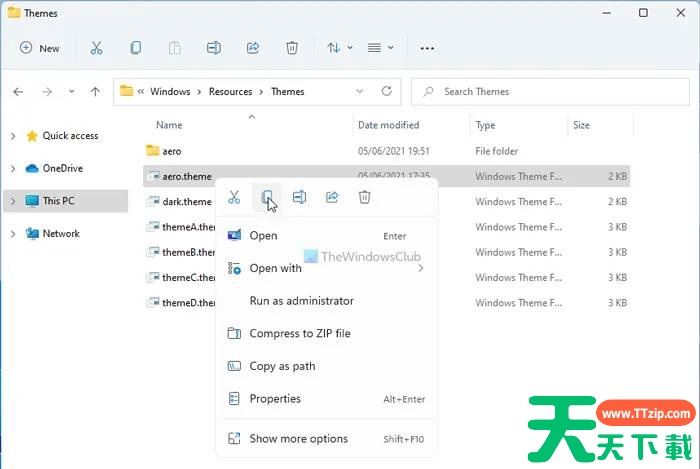
Task: Choose Show more options
Action: pyautogui.click(x=327, y=439)
